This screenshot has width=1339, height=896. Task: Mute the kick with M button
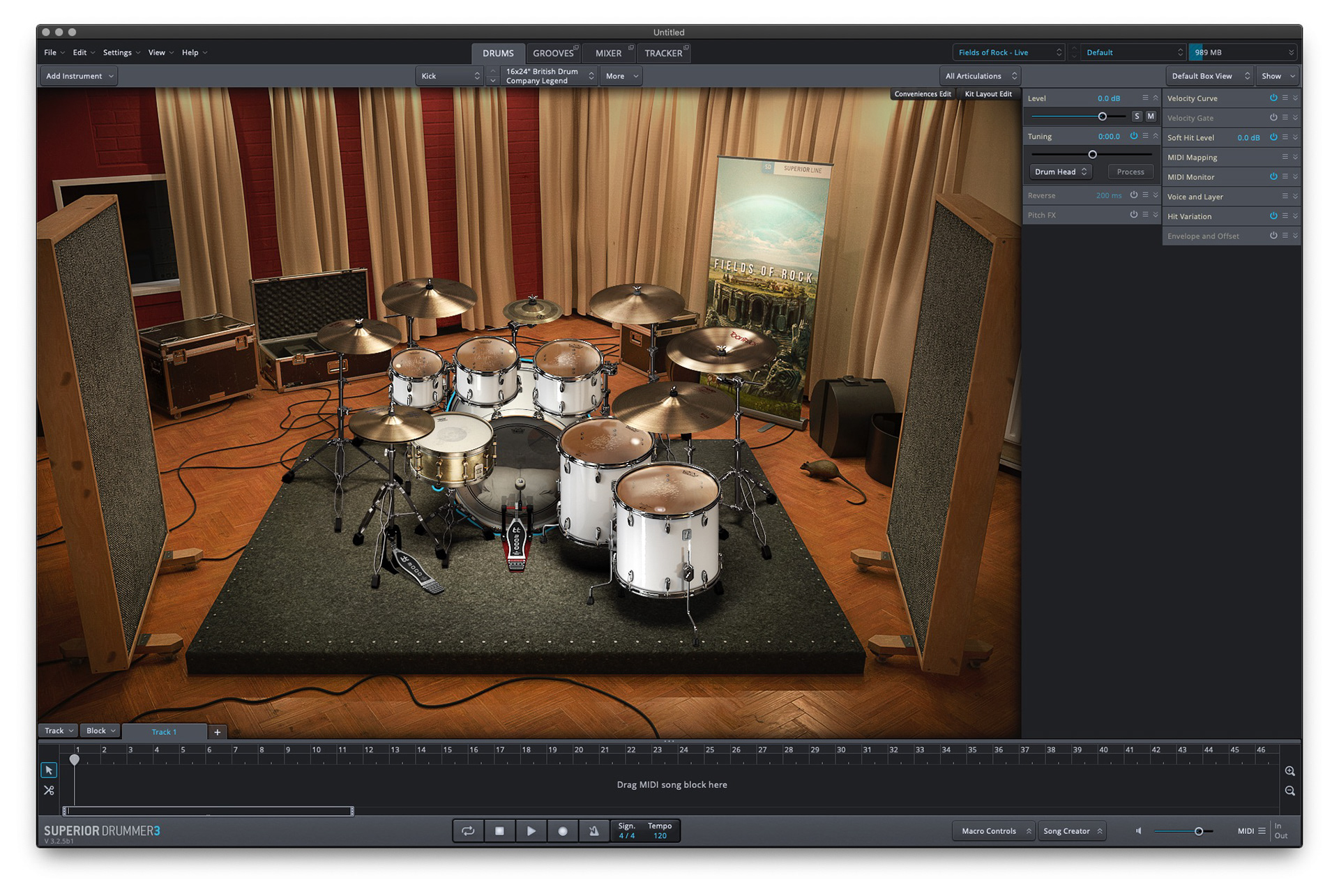[x=1151, y=116]
